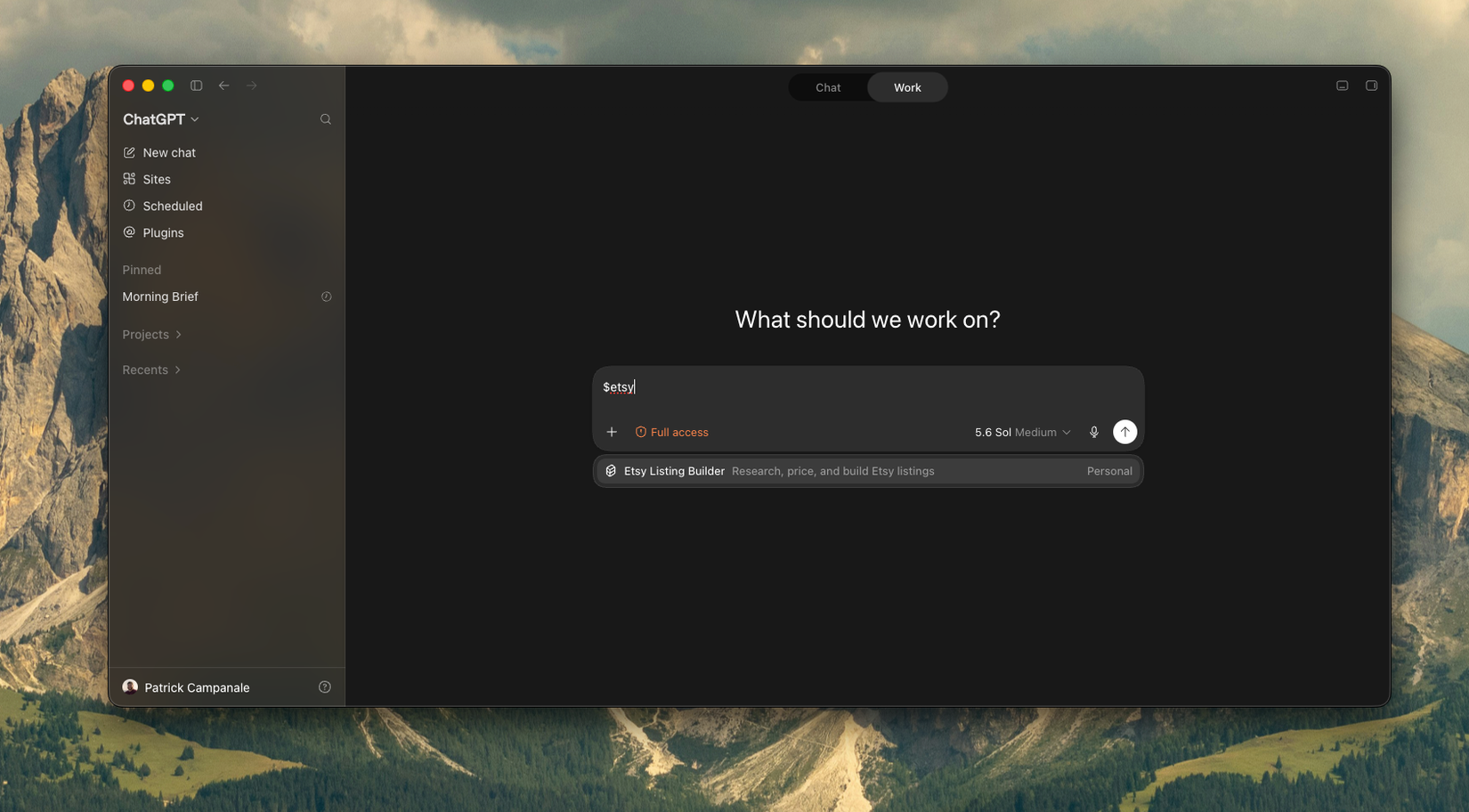The width and height of the screenshot is (1469, 812).
Task: Change the Full access permission setting
Action: point(672,432)
